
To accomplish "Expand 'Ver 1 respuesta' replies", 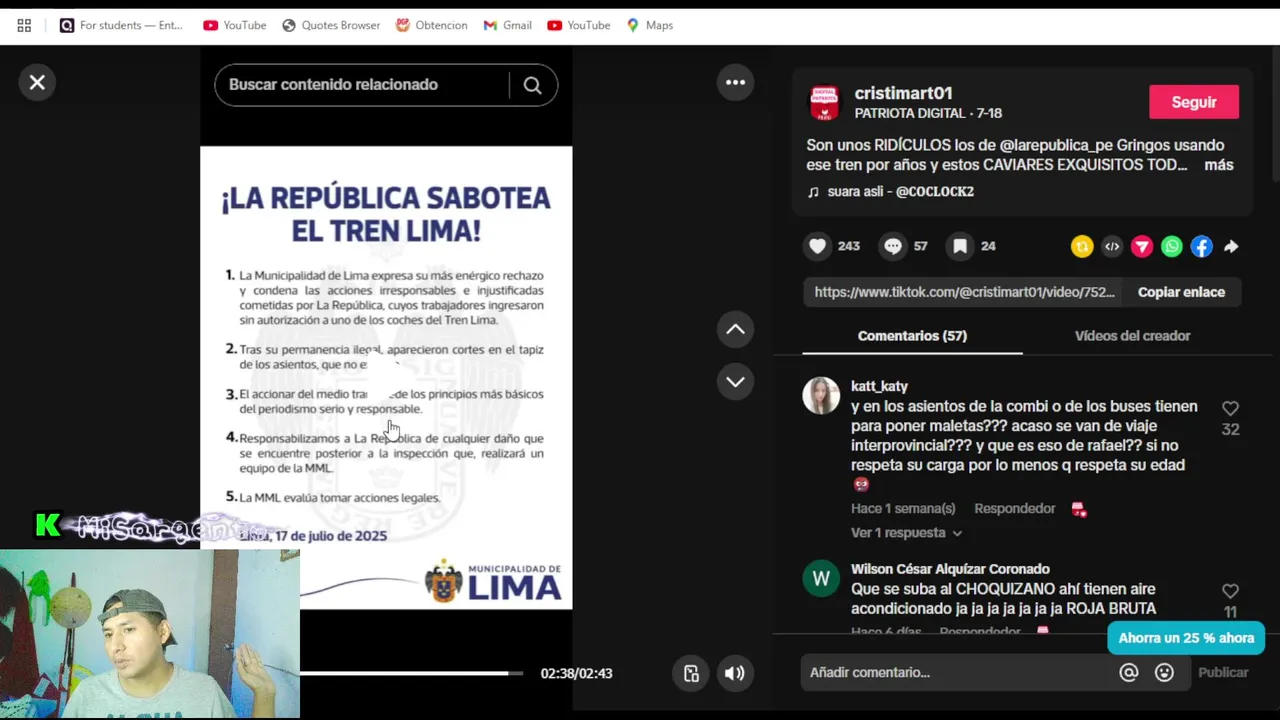I will (x=907, y=533).
